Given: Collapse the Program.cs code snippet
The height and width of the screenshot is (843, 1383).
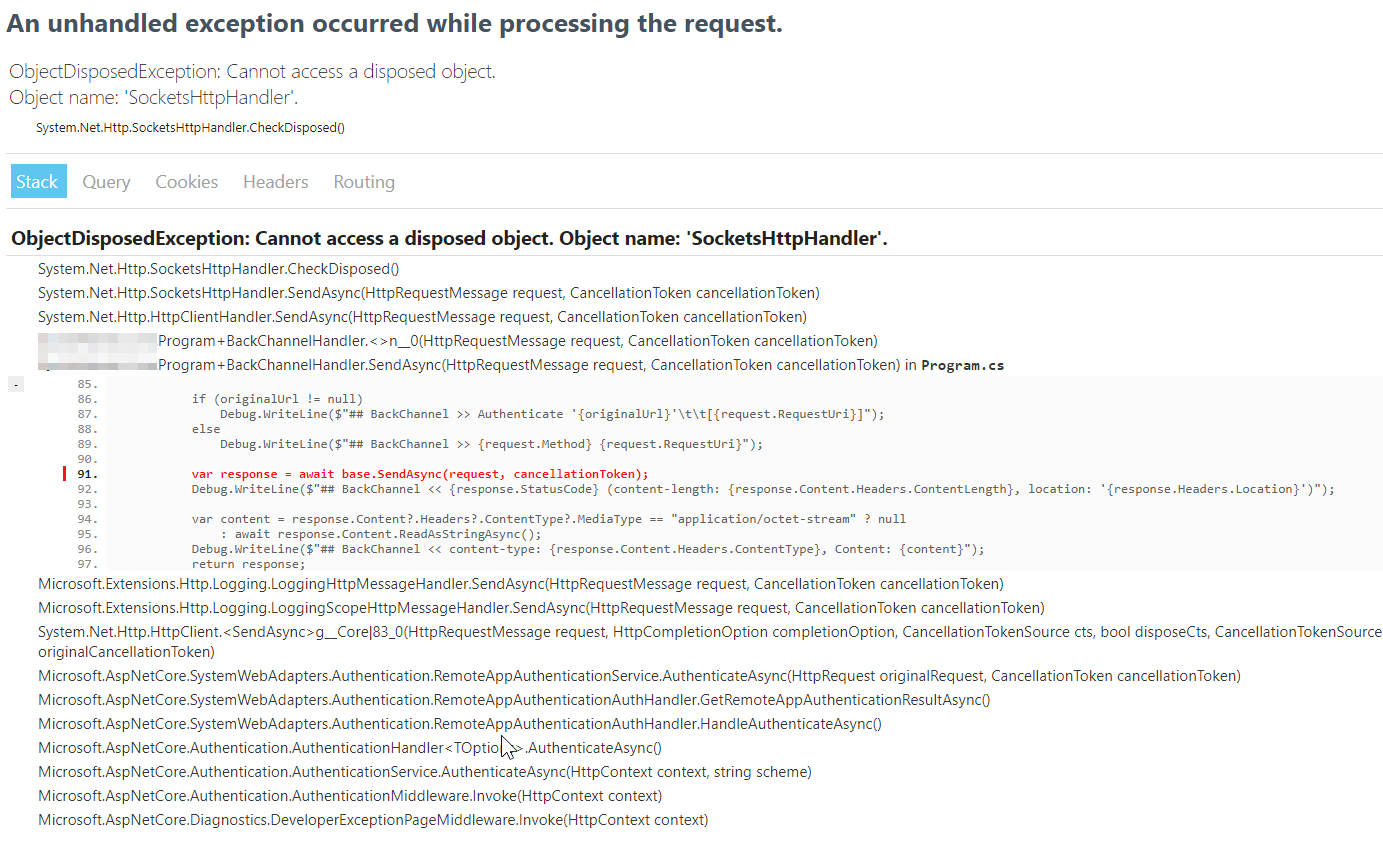Looking at the screenshot, I should (15, 383).
